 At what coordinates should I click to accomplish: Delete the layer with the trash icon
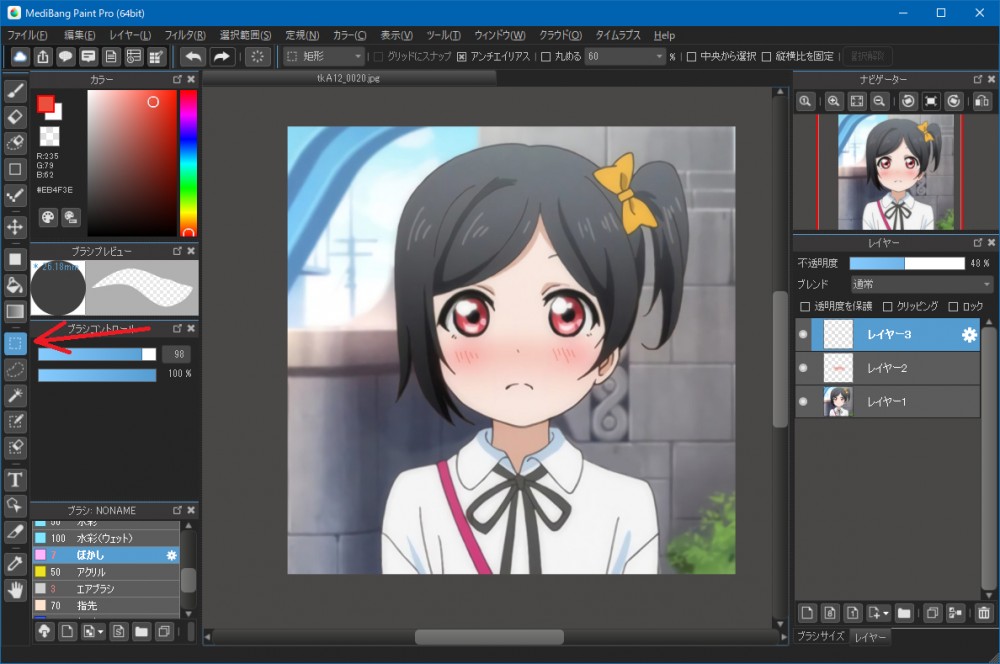tap(983, 613)
